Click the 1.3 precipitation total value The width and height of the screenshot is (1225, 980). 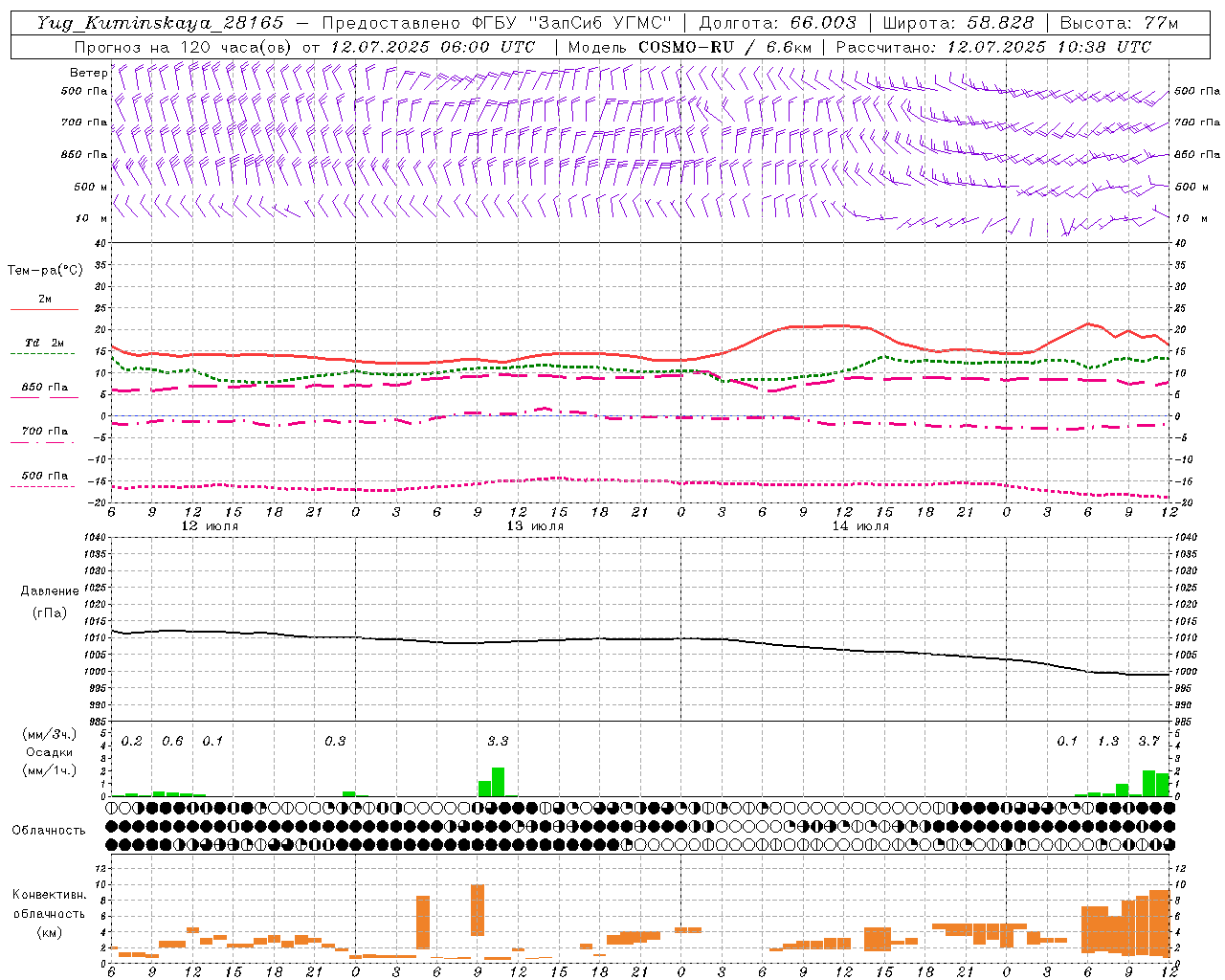coord(1108,742)
